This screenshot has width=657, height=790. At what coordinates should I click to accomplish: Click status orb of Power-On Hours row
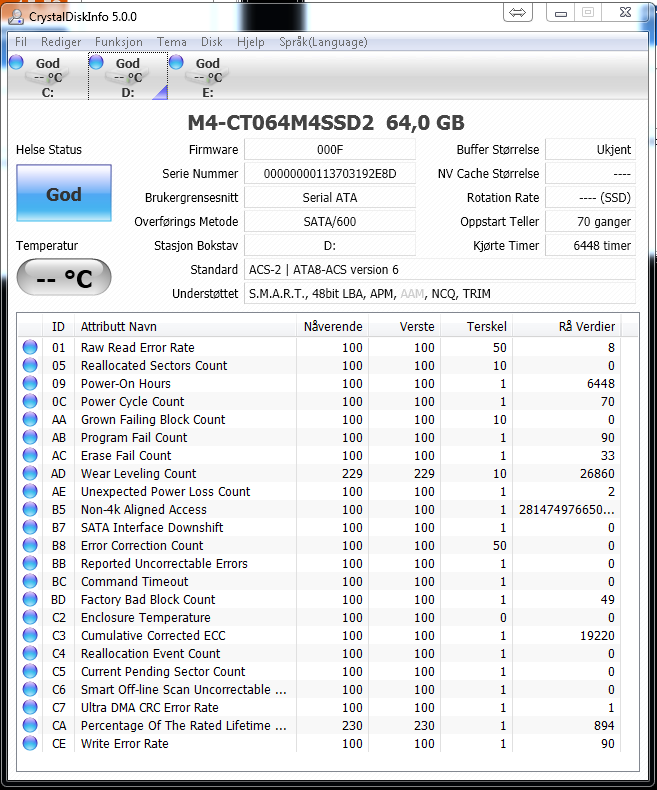tap(30, 383)
